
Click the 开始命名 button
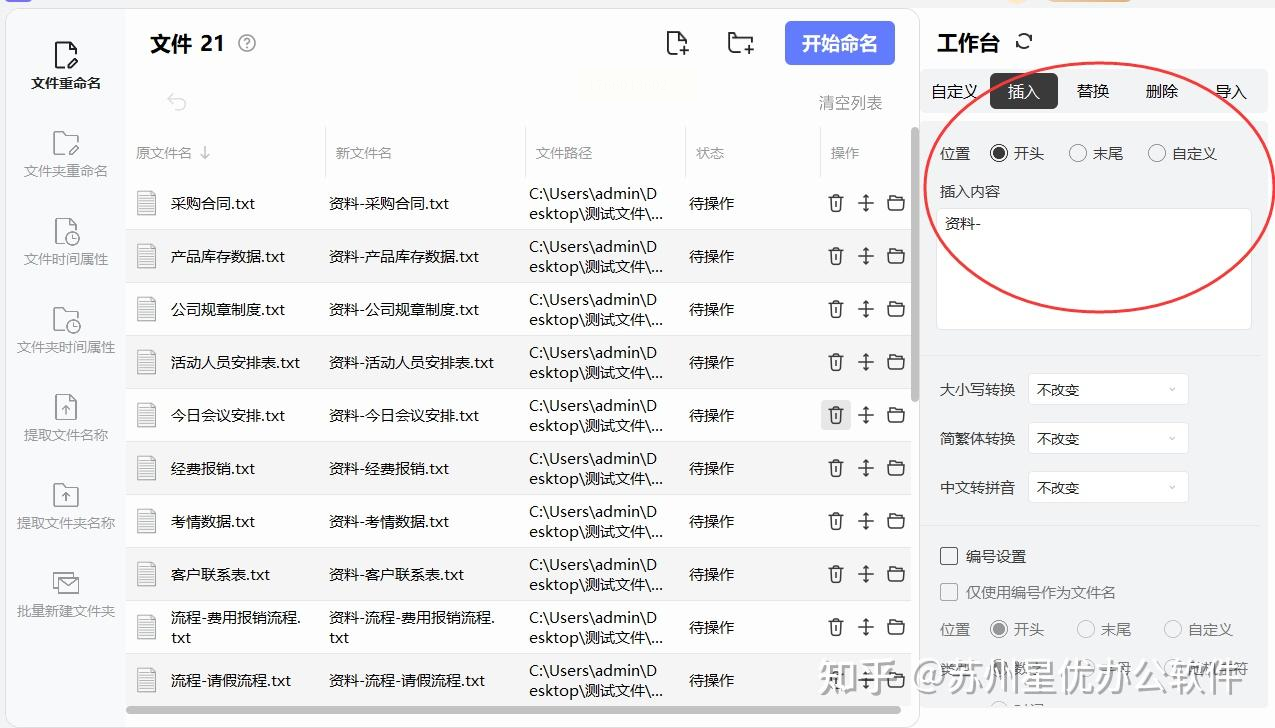840,43
